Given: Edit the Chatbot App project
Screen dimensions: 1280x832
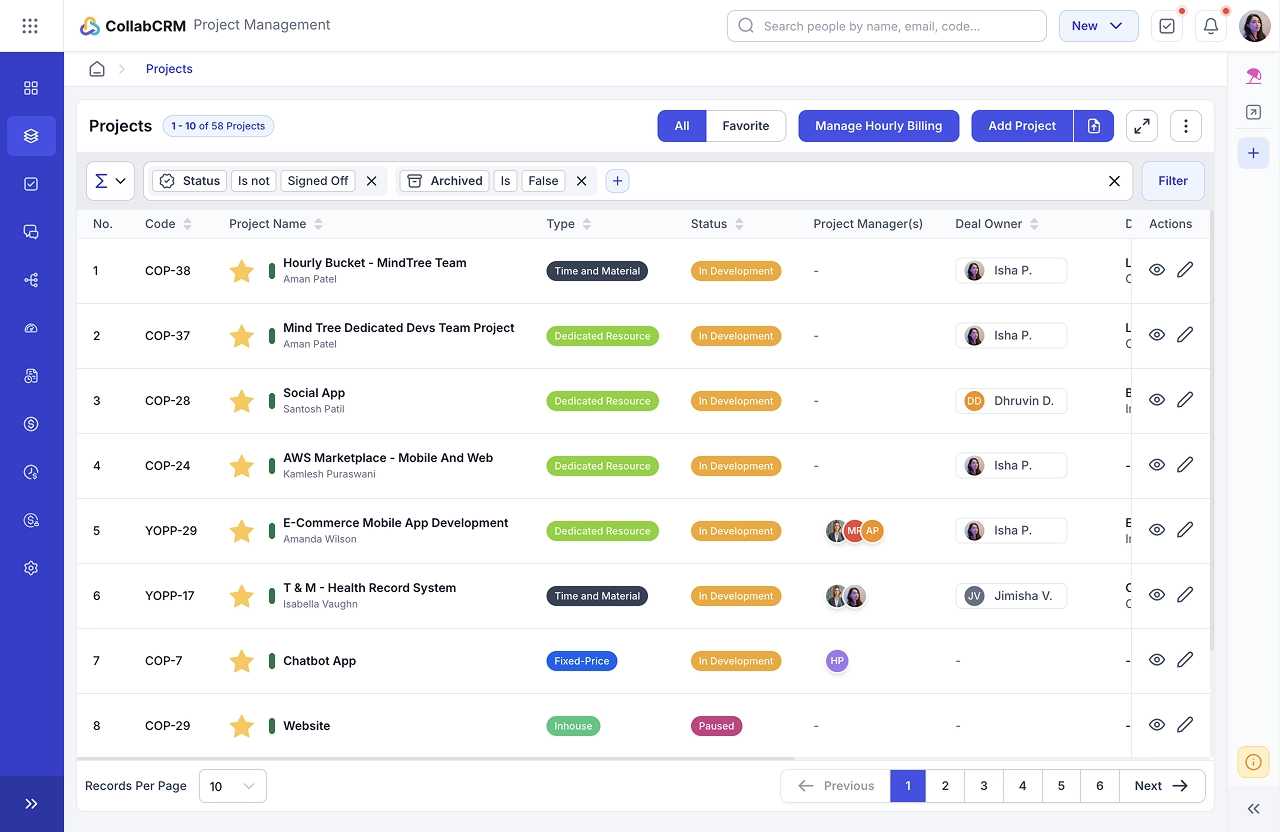Looking at the screenshot, I should pos(1185,660).
